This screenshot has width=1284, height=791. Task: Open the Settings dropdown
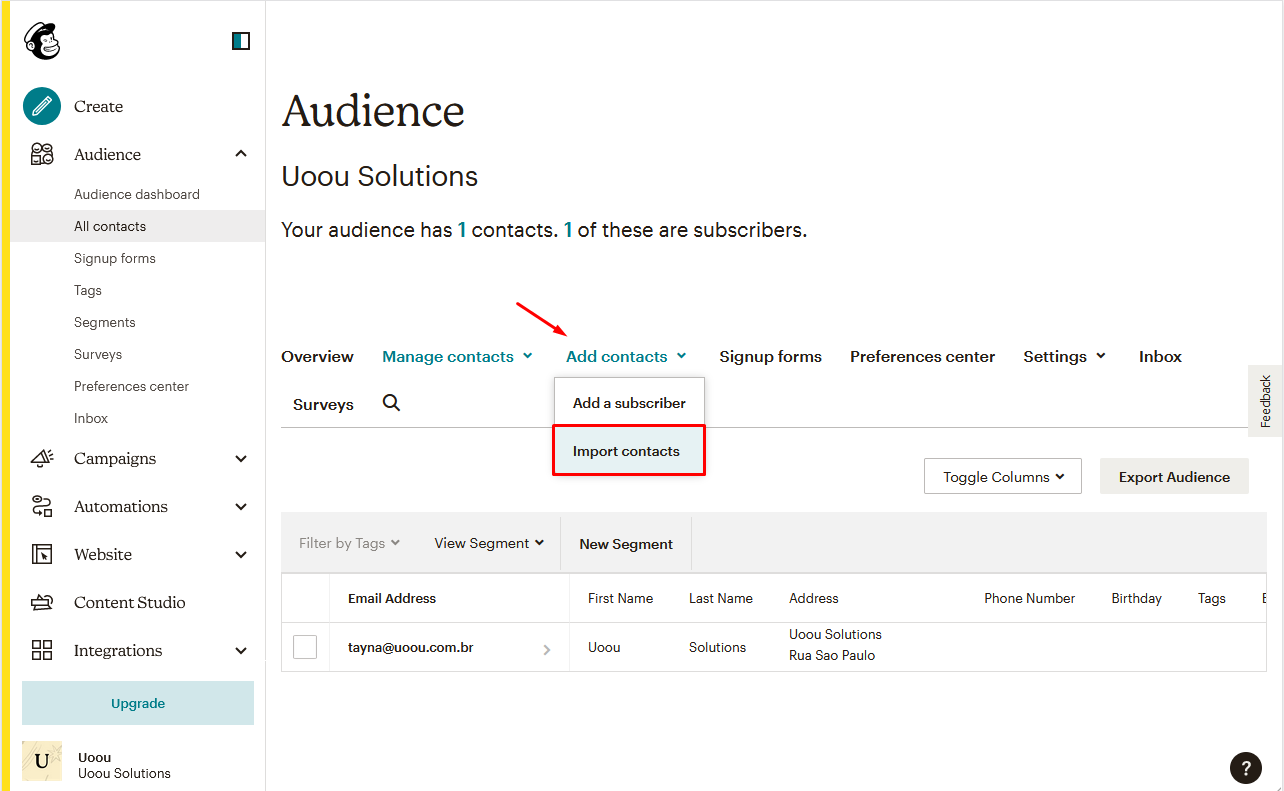click(x=1064, y=357)
